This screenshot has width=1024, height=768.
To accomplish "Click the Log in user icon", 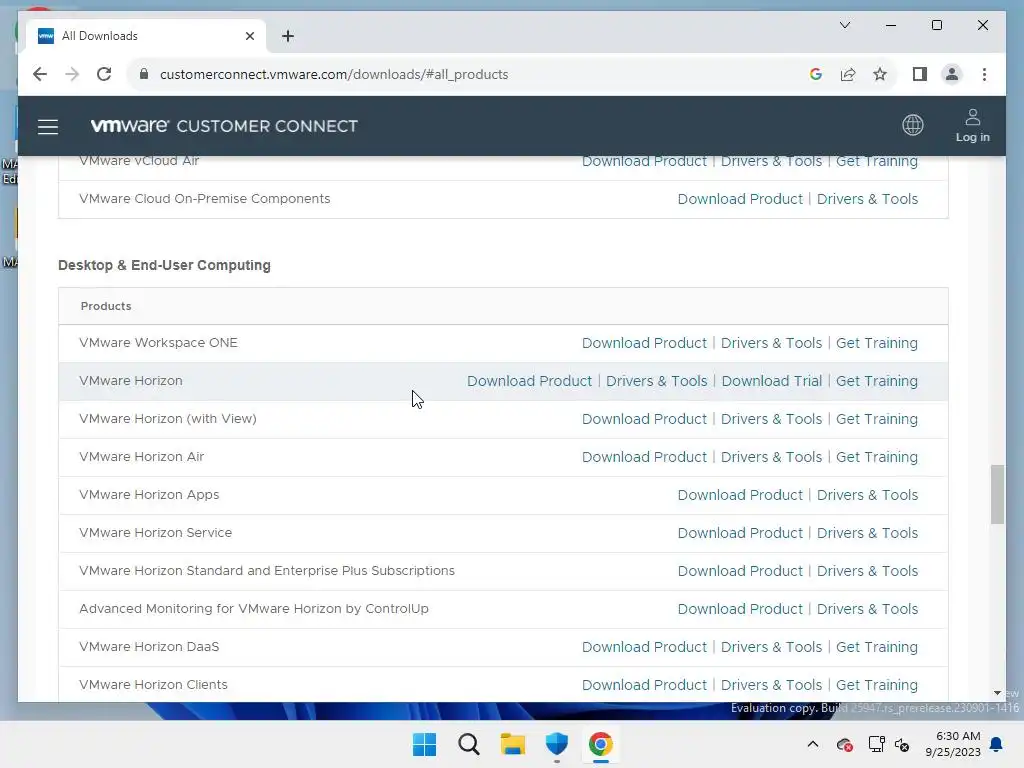I will [x=972, y=125].
